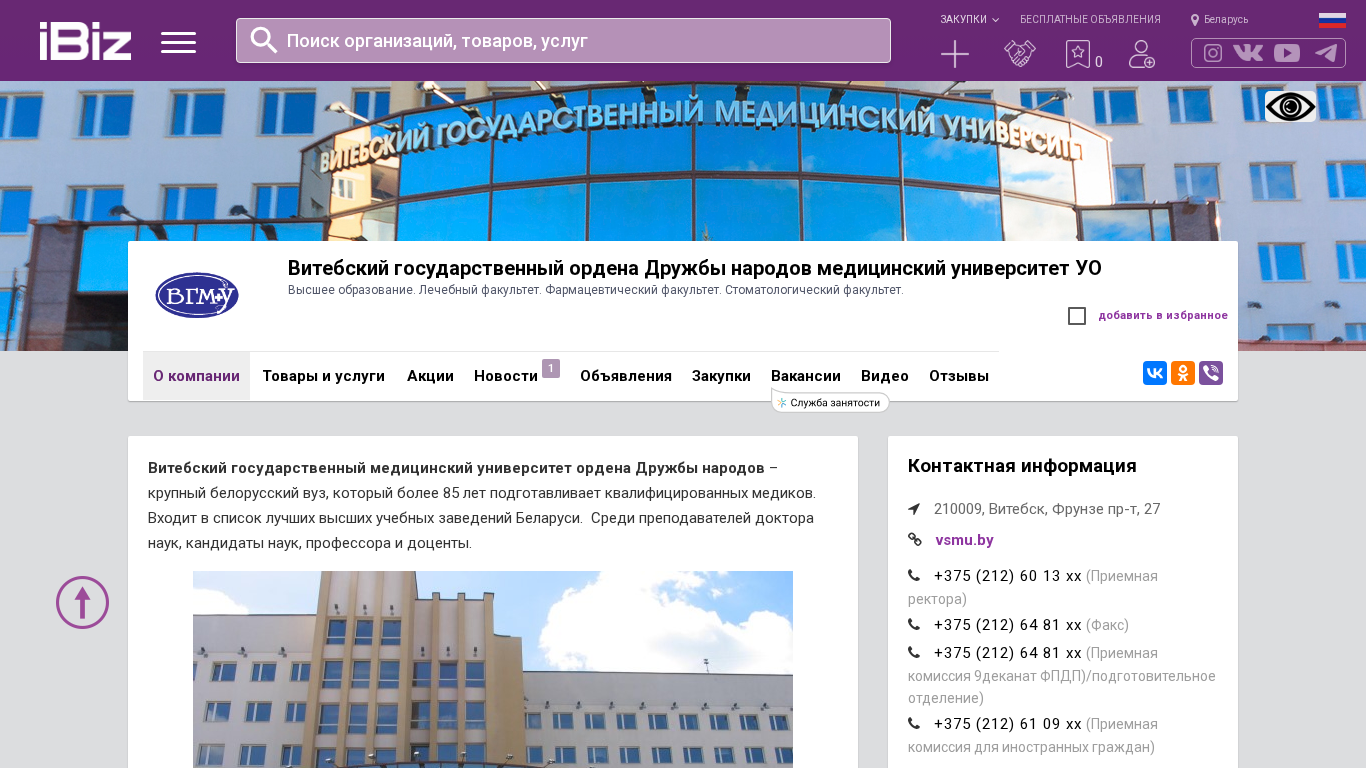Click the handshake icon in header
This screenshot has height=768, width=1366.
click(x=1020, y=54)
